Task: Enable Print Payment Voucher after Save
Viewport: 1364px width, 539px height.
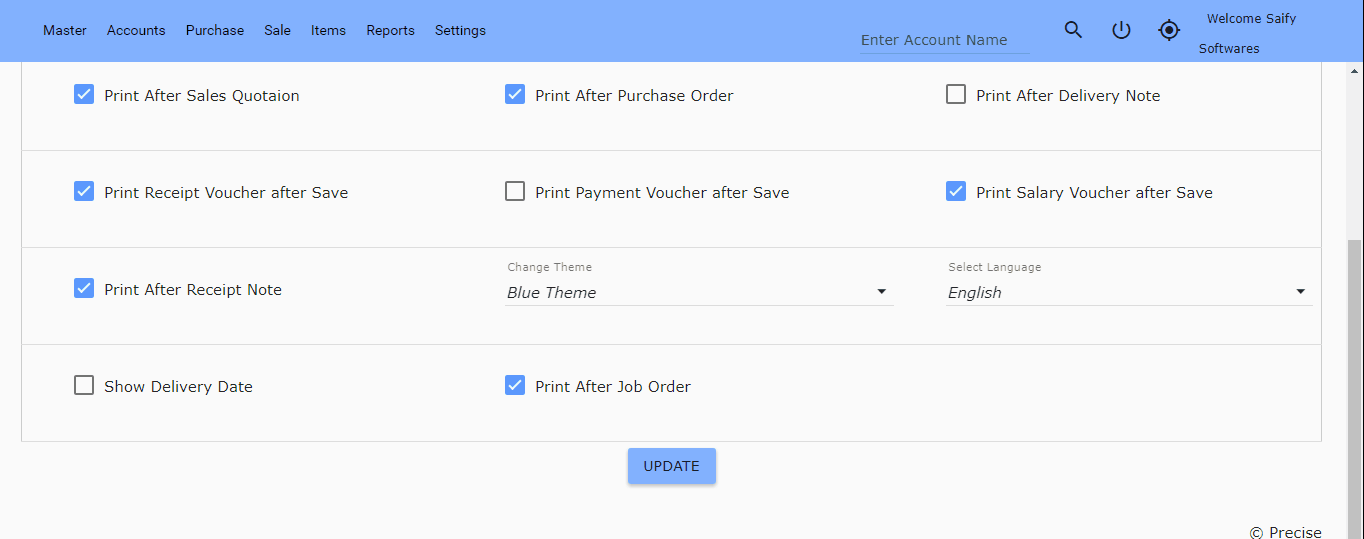Action: pos(515,192)
